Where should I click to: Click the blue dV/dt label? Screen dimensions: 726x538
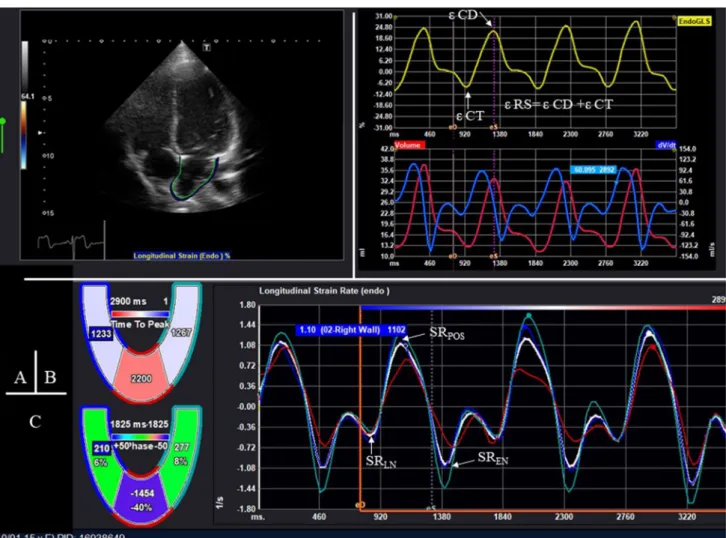[x=666, y=145]
